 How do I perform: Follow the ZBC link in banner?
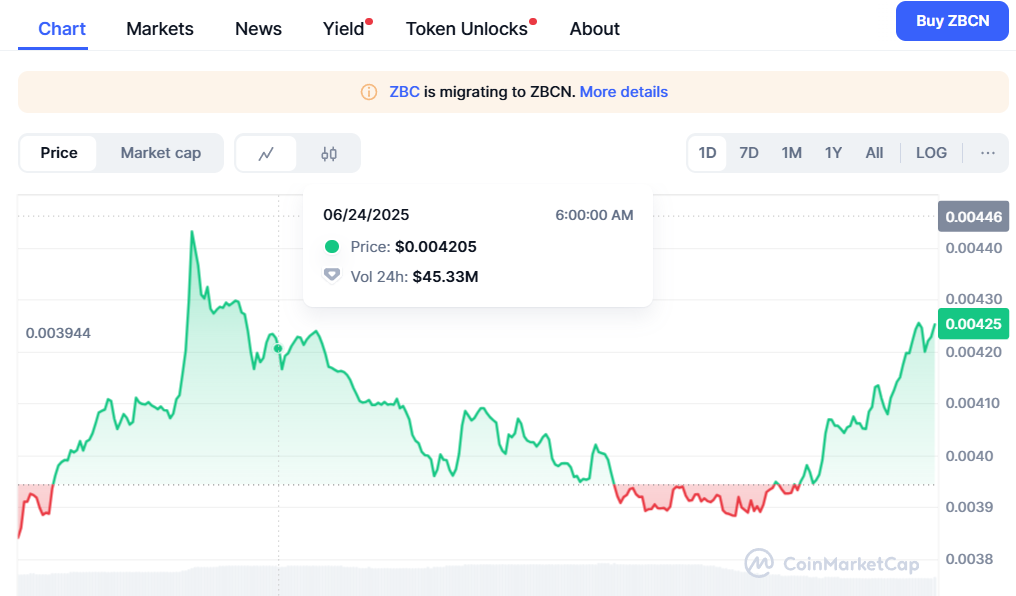tap(404, 92)
